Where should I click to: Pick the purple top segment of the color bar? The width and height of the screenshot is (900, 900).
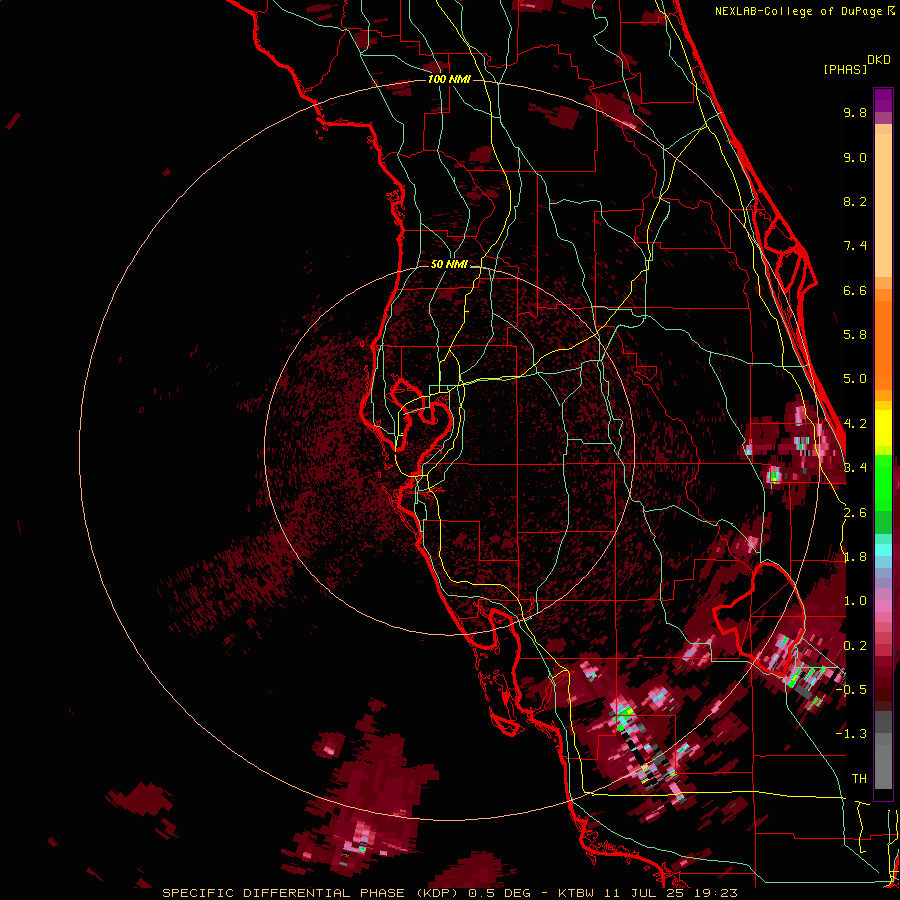click(883, 100)
